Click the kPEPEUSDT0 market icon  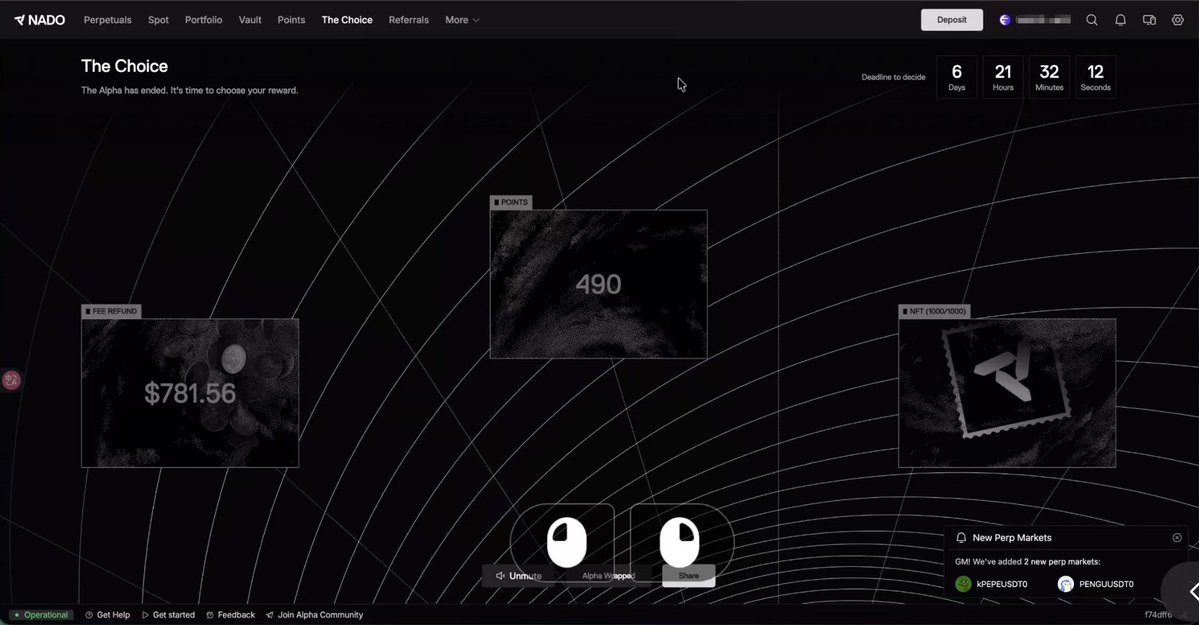pos(963,584)
